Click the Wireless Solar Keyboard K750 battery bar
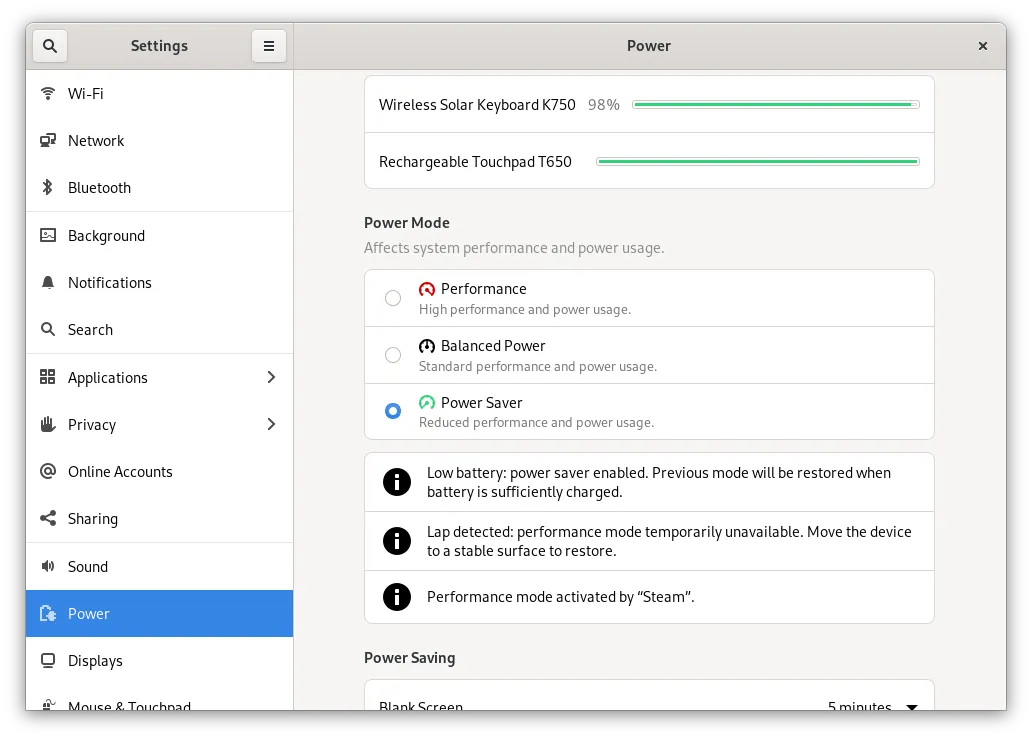 click(775, 105)
